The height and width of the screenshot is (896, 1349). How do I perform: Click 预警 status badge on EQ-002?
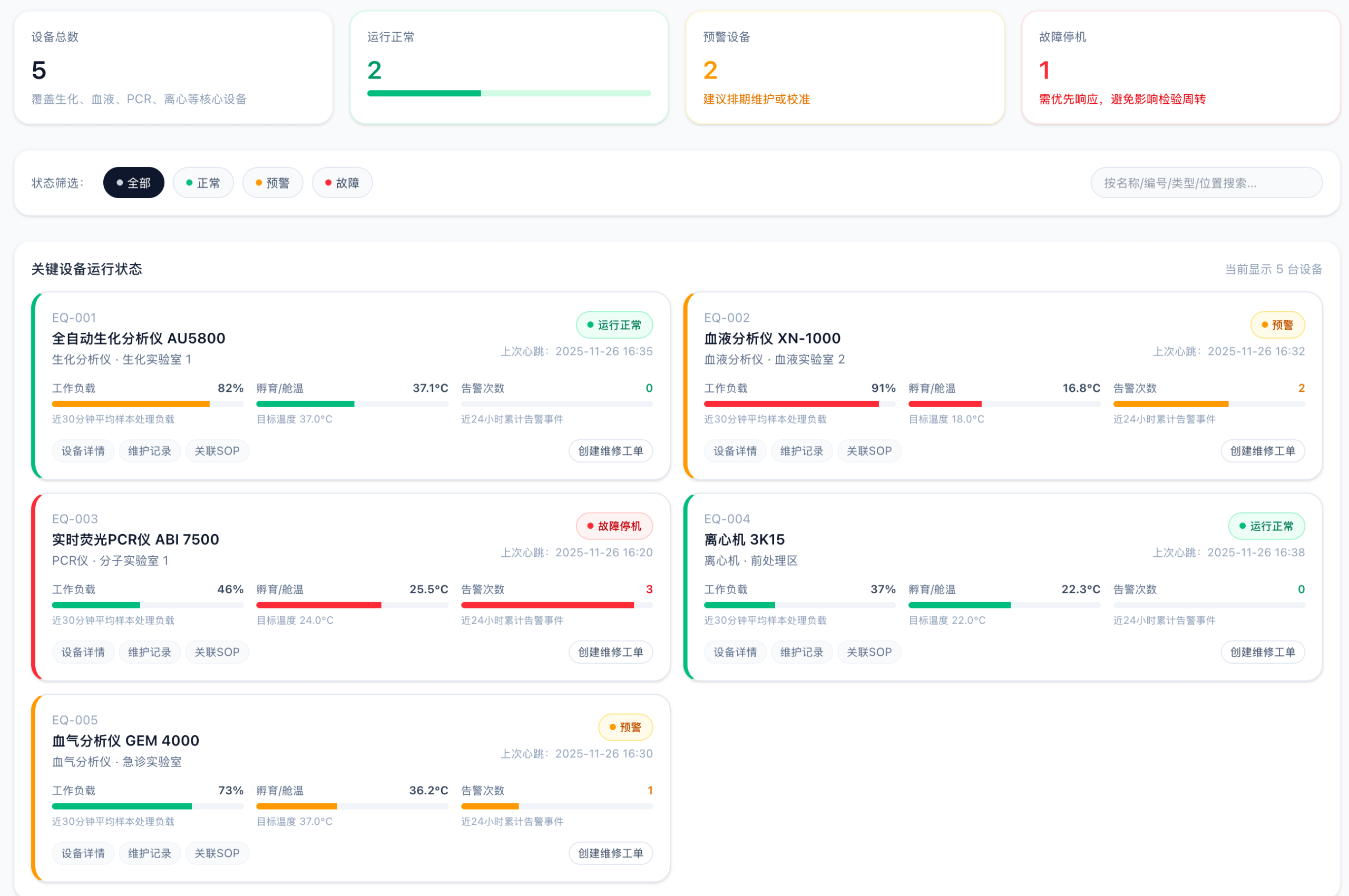(1277, 324)
